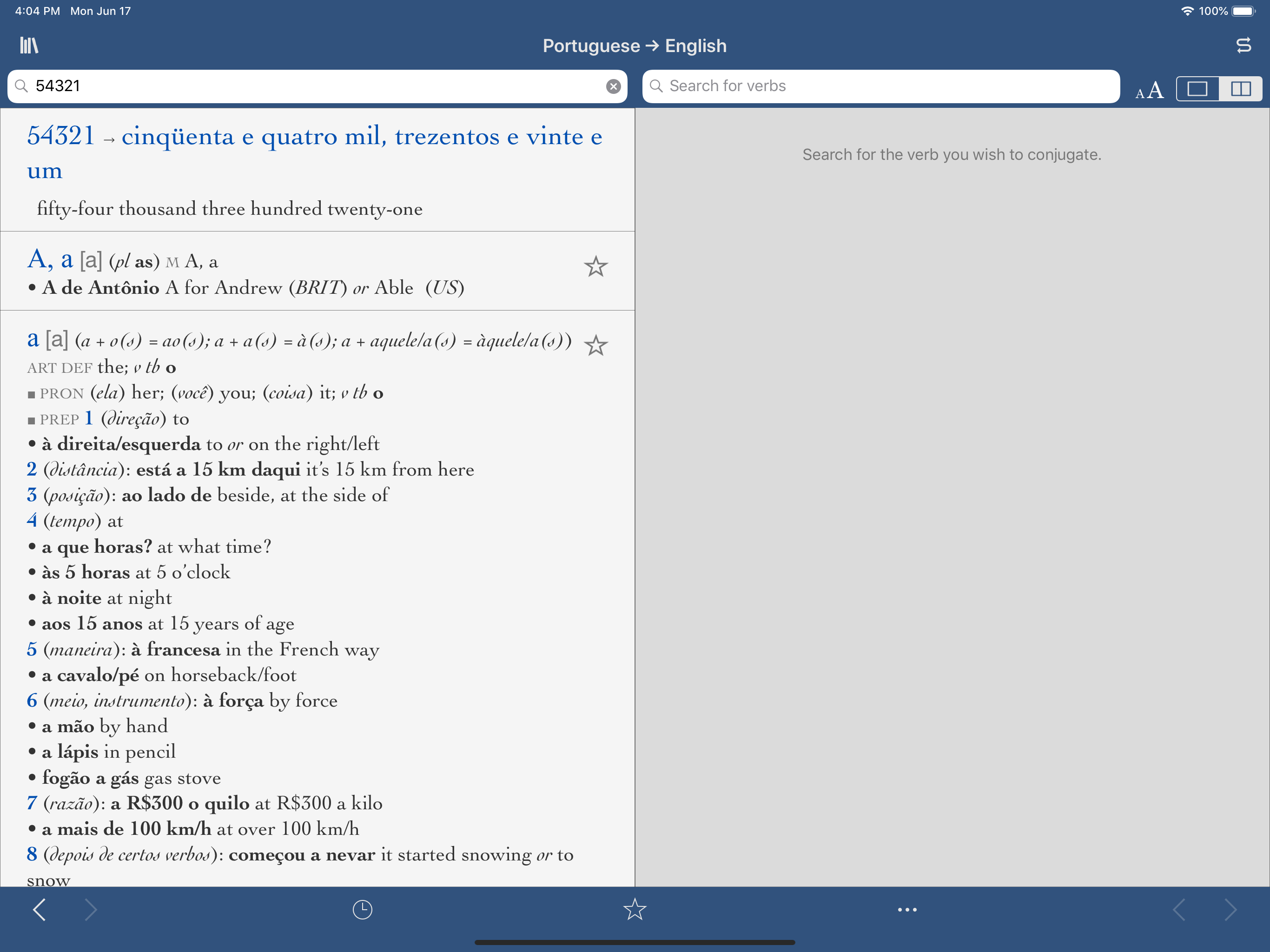Go back in verb pane
Viewport: 1270px width, 952px height.
point(1179,910)
